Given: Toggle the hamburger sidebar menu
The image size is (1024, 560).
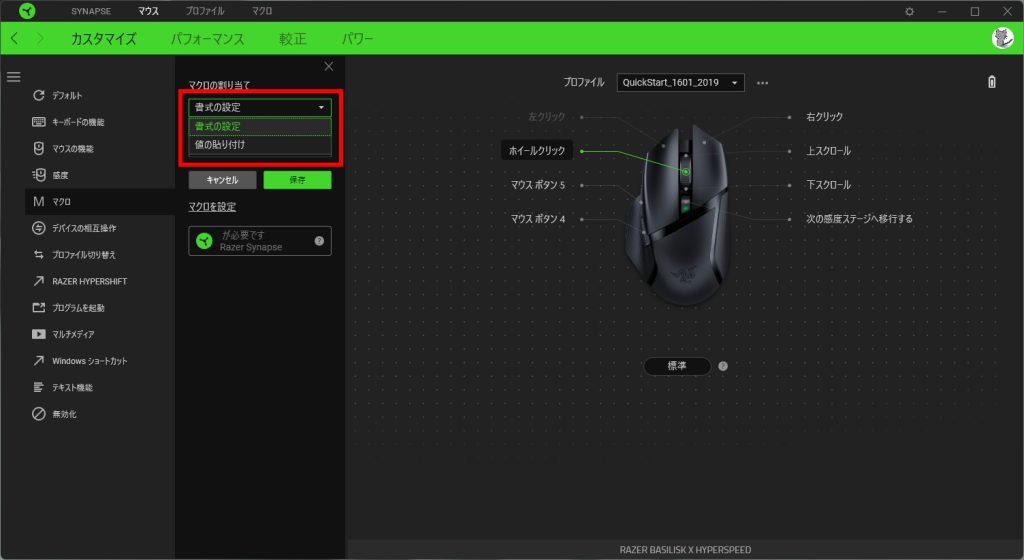Looking at the screenshot, I should click(14, 77).
